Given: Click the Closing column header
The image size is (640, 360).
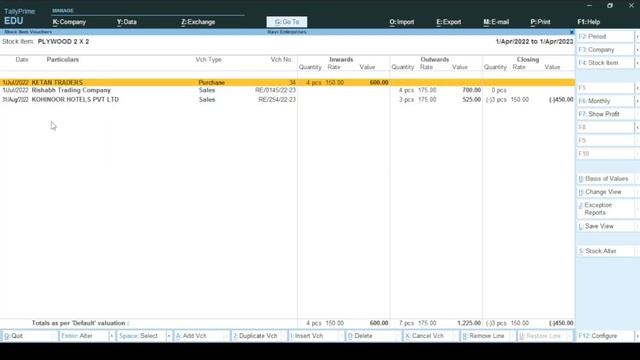Looking at the screenshot, I should click(528, 60).
